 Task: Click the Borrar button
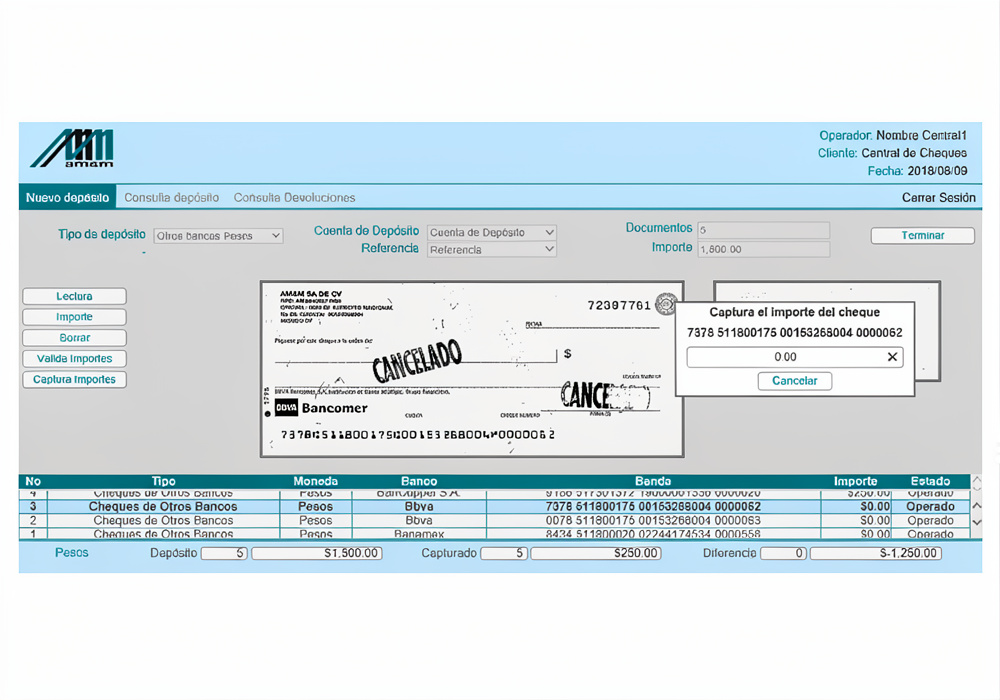click(75, 338)
